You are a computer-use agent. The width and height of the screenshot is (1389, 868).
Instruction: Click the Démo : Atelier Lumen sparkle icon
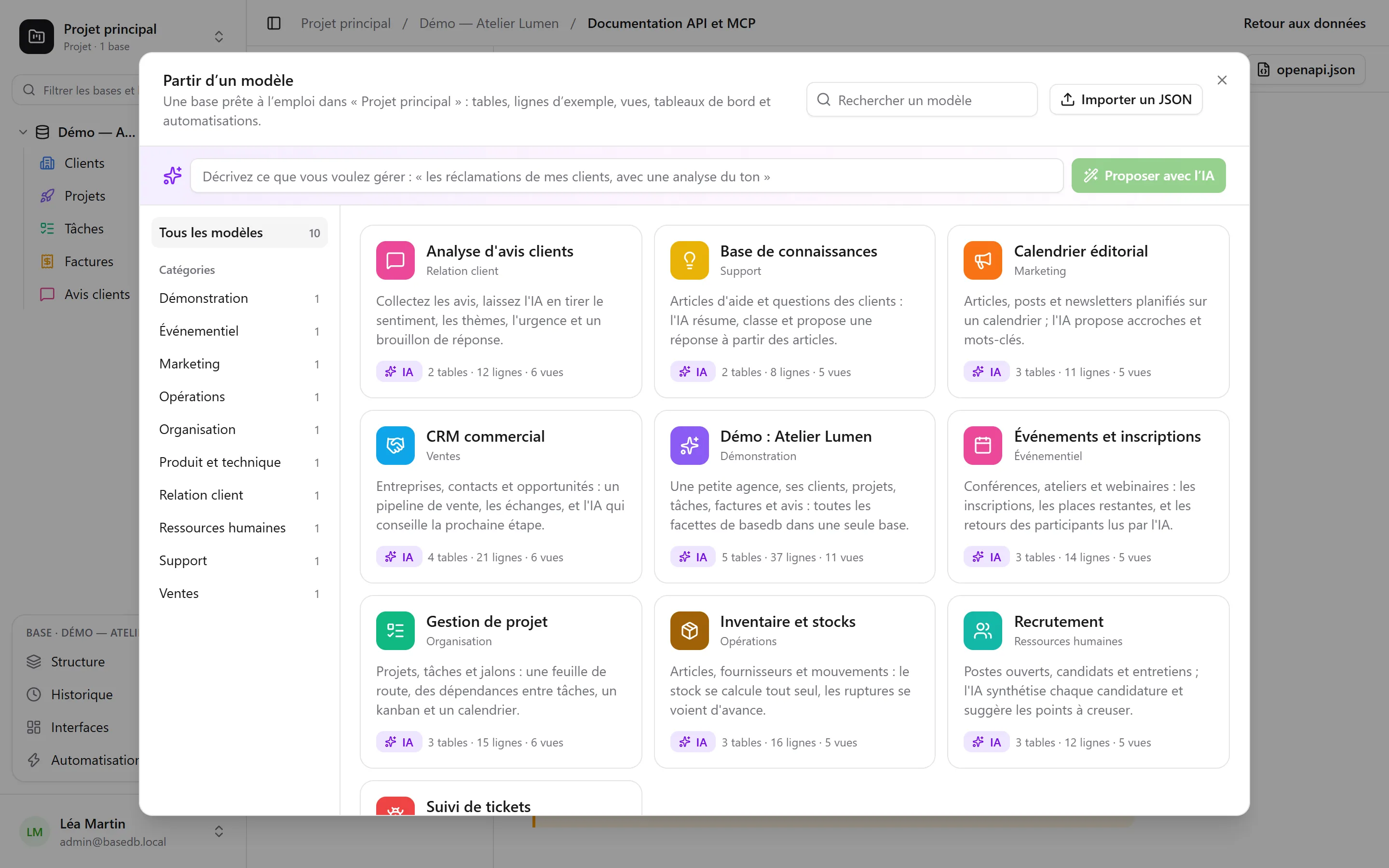(689, 446)
